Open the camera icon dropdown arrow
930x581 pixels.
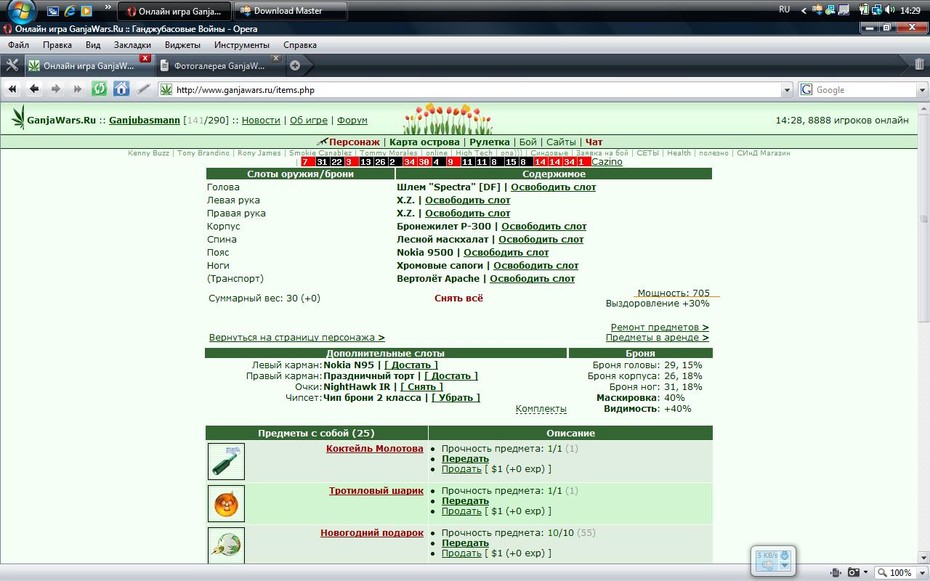tap(865, 573)
